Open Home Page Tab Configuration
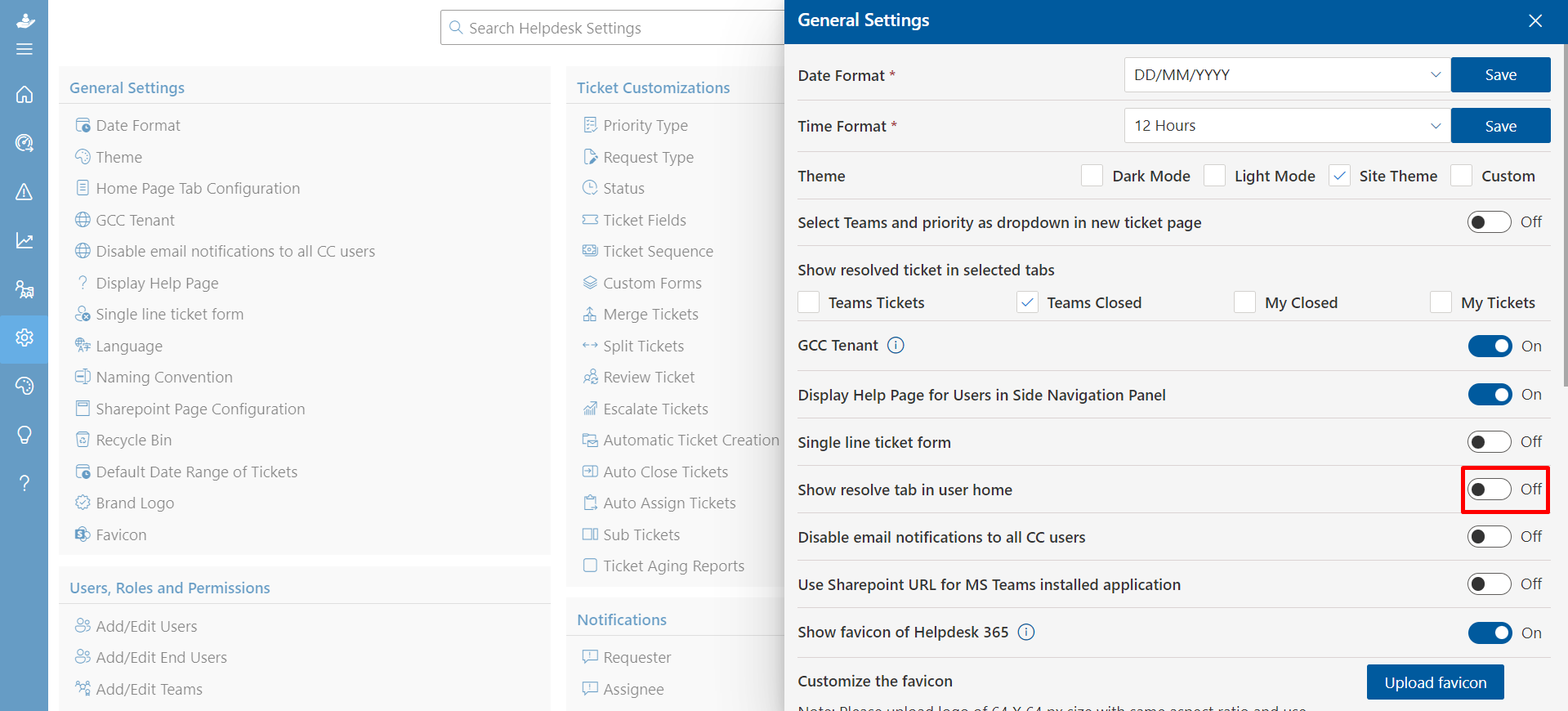Image resolution: width=1568 pixels, height=711 pixels. tap(198, 189)
